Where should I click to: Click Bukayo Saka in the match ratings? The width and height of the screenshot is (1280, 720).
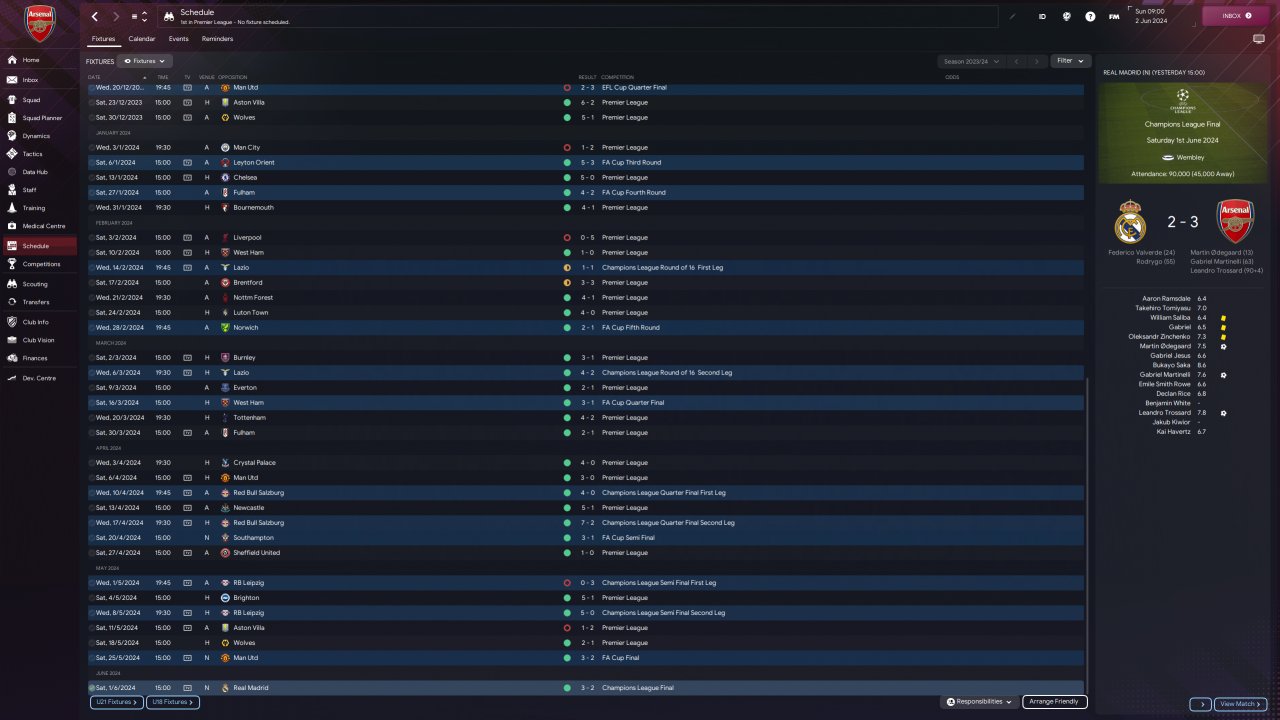pyautogui.click(x=1170, y=365)
